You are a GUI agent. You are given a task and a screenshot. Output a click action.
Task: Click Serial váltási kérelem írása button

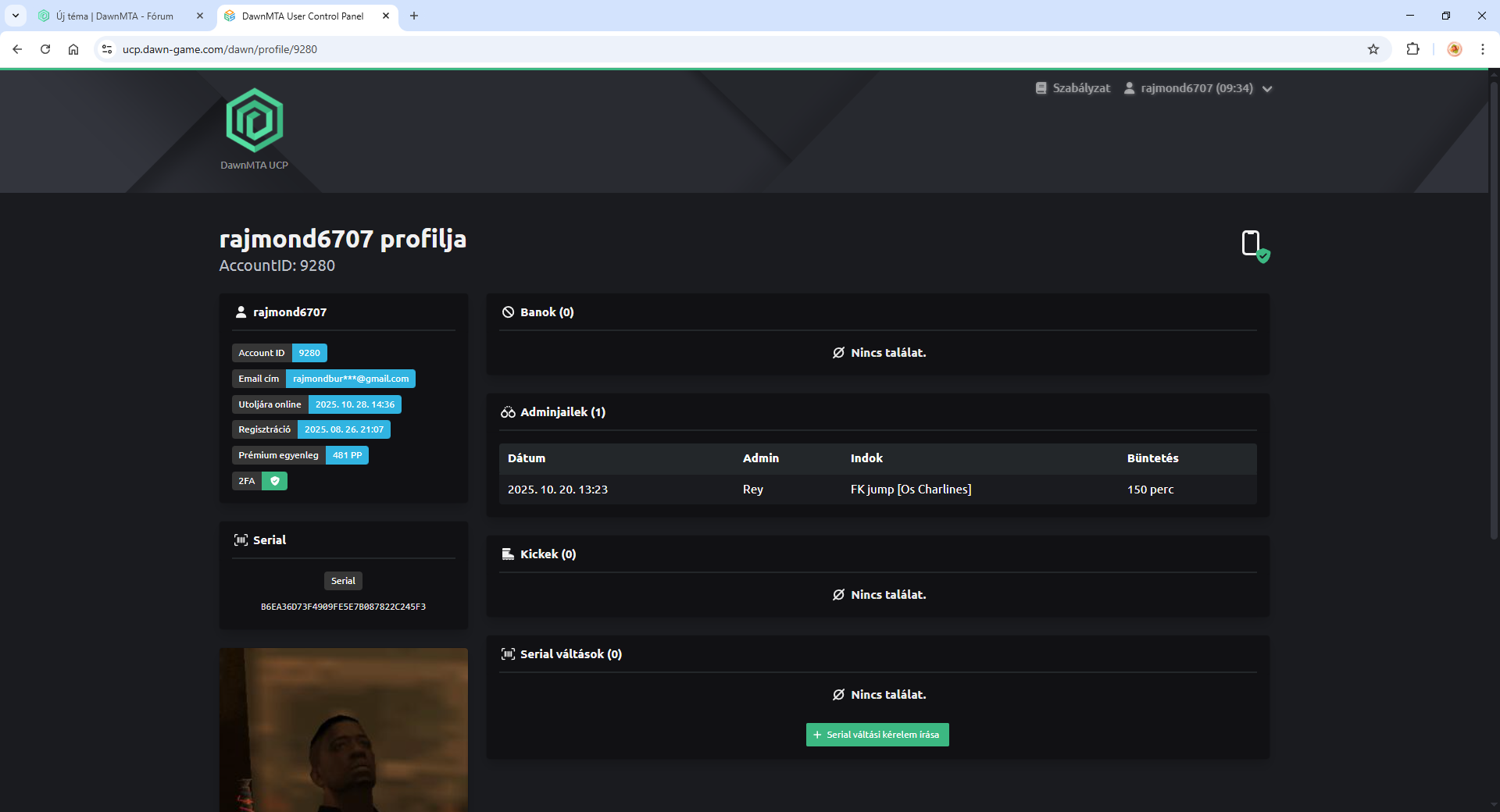pyautogui.click(x=877, y=735)
